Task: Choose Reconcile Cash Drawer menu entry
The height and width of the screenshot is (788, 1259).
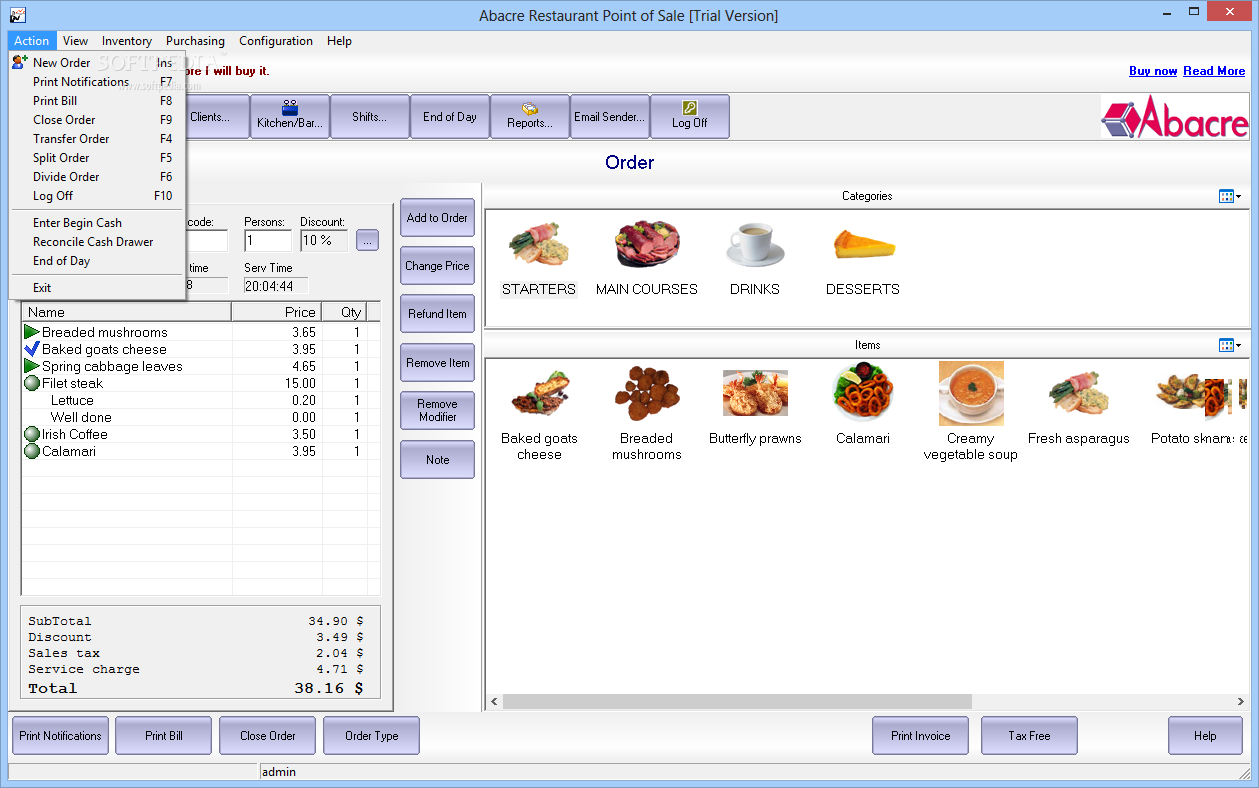Action: click(x=96, y=242)
